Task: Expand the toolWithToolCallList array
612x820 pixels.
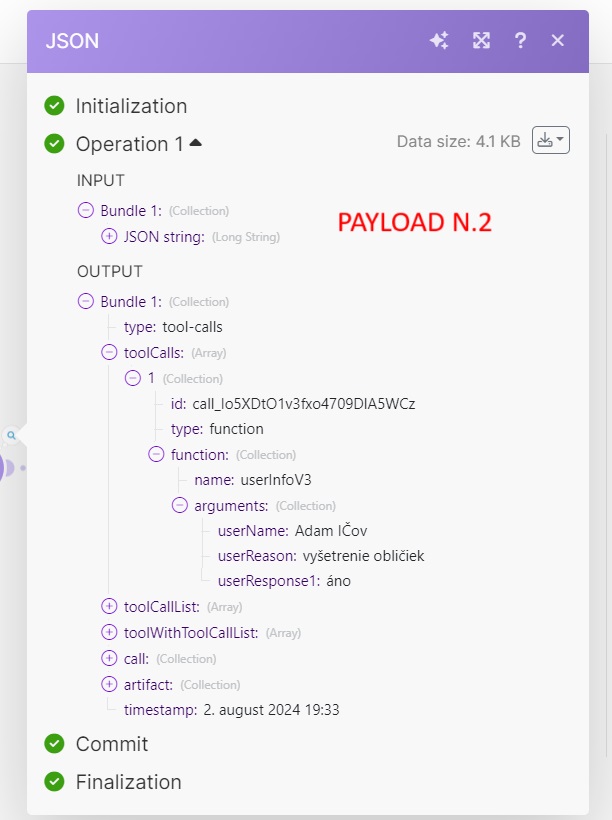Action: click(109, 632)
